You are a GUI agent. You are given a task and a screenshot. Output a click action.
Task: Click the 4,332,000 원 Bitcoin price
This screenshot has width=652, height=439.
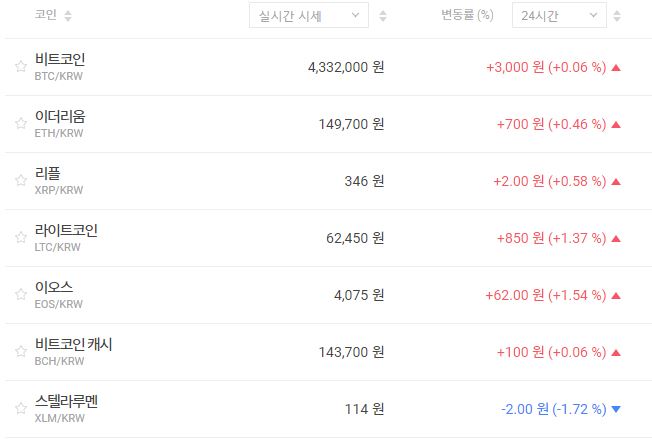tap(346, 67)
